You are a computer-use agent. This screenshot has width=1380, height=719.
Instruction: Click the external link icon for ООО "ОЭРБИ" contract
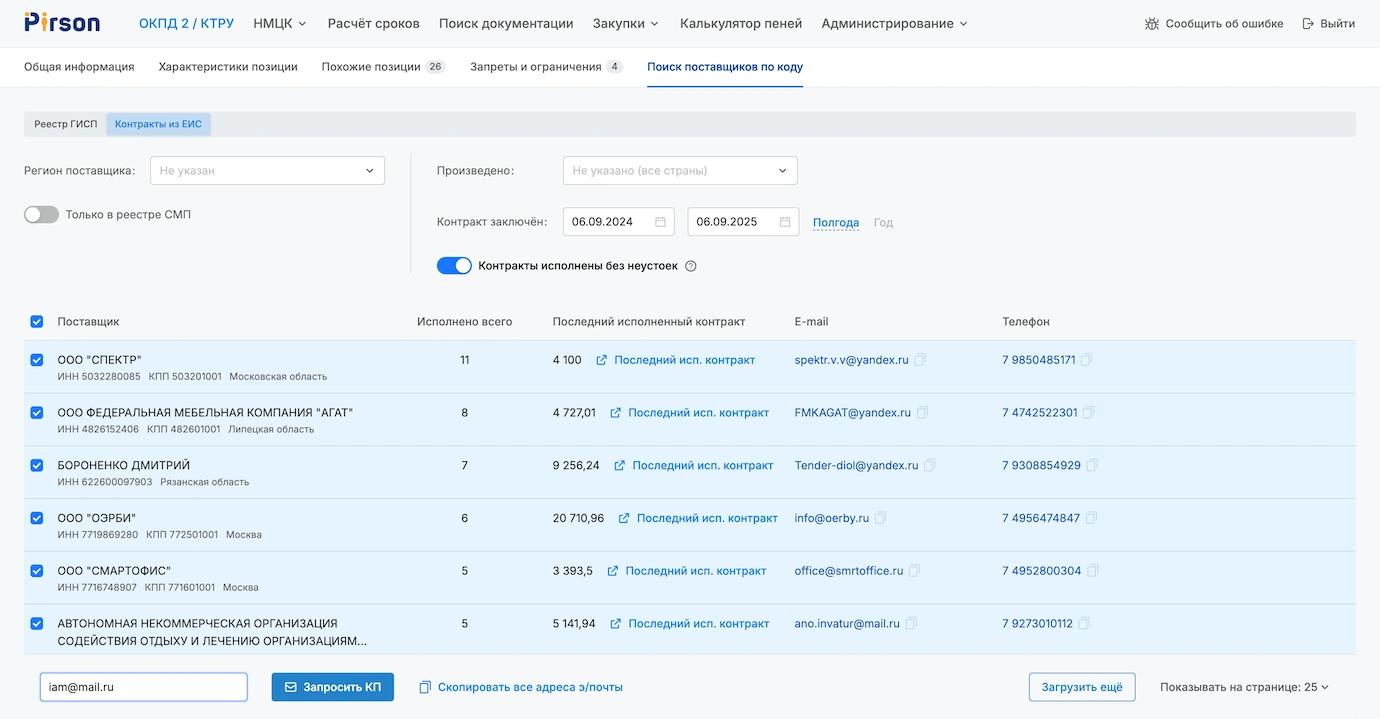tap(624, 519)
